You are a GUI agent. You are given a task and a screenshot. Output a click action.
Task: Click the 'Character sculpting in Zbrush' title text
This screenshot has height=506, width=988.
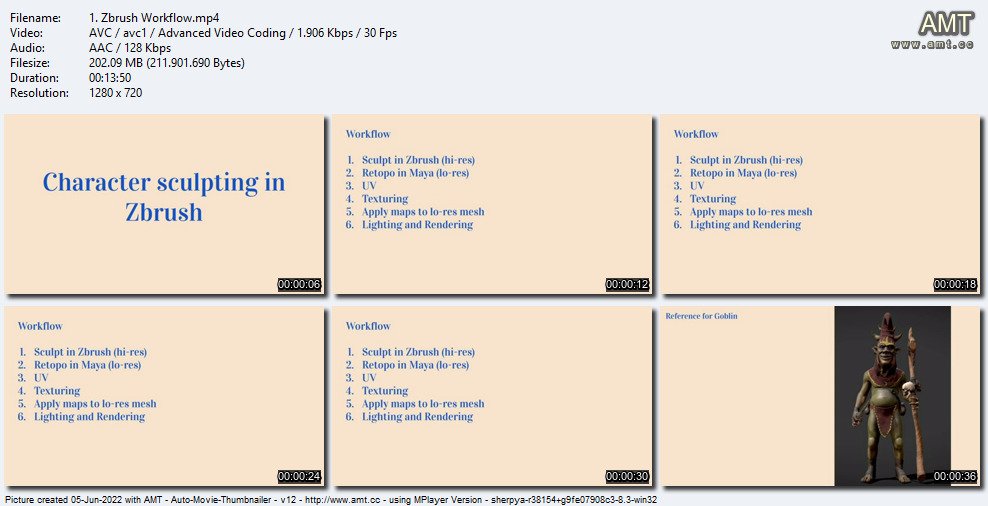coord(164,197)
